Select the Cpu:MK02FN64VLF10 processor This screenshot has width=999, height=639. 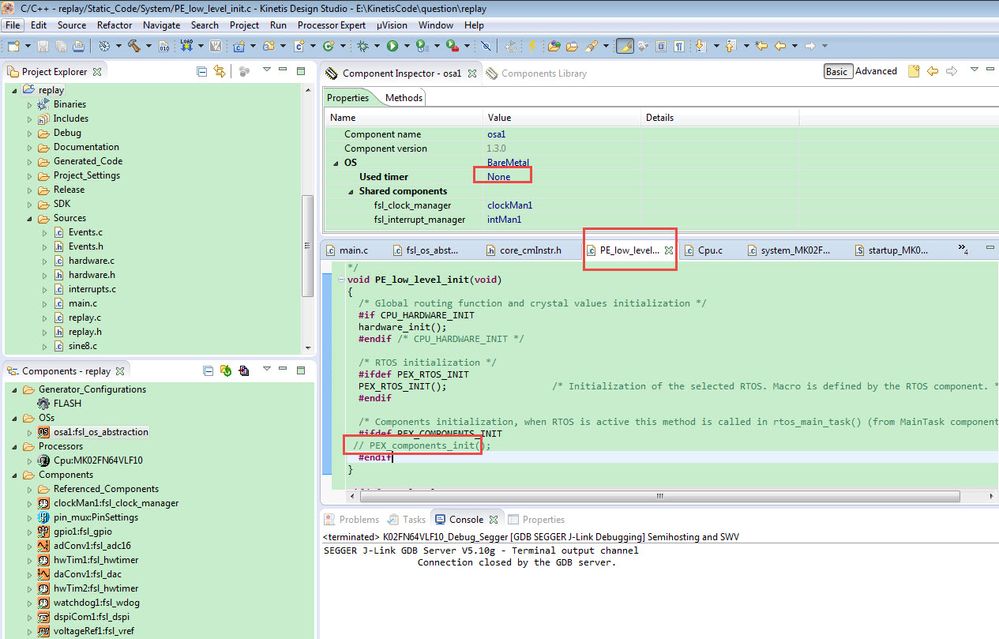click(x=90, y=460)
